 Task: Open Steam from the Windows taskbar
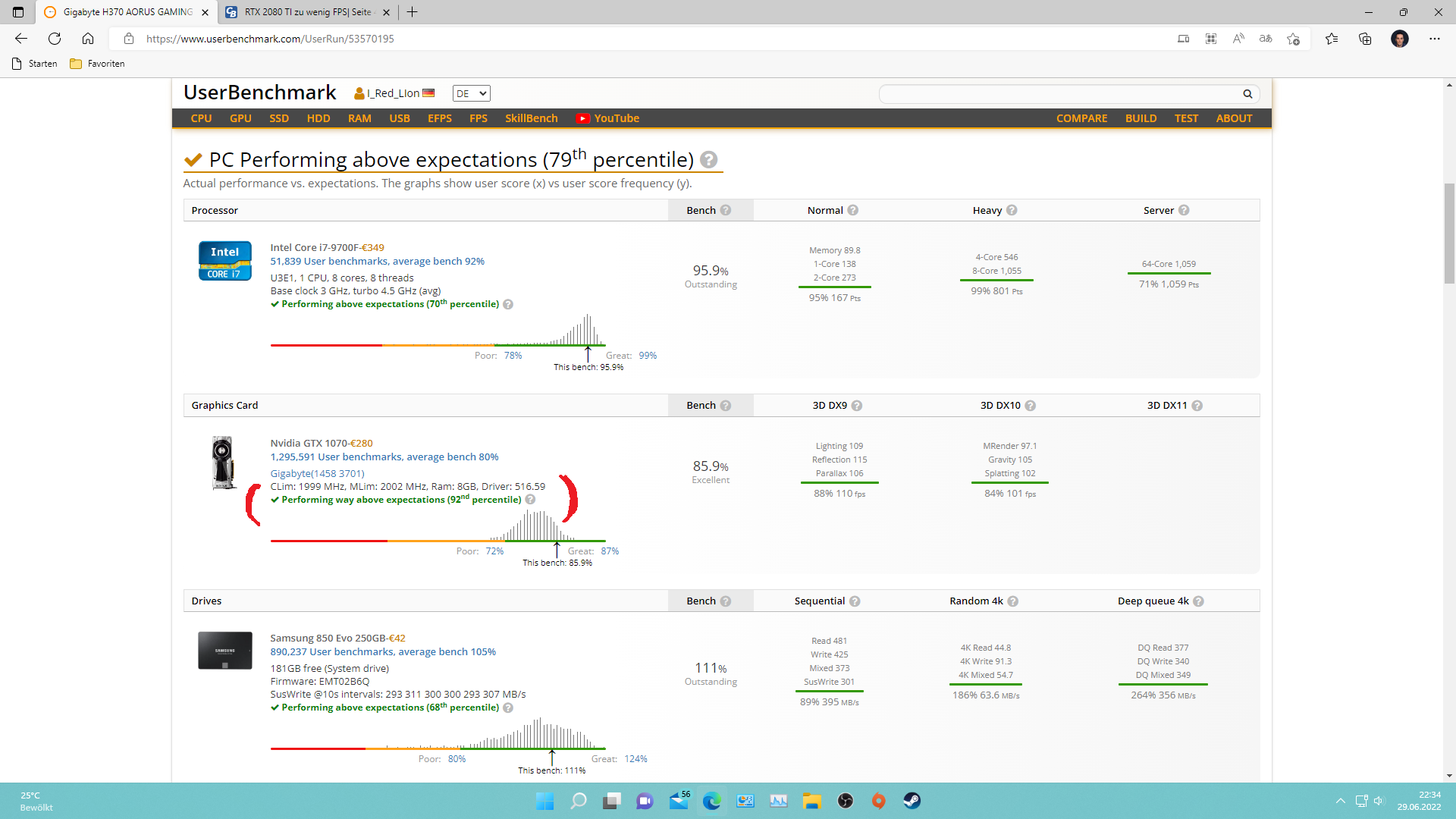coord(912,801)
